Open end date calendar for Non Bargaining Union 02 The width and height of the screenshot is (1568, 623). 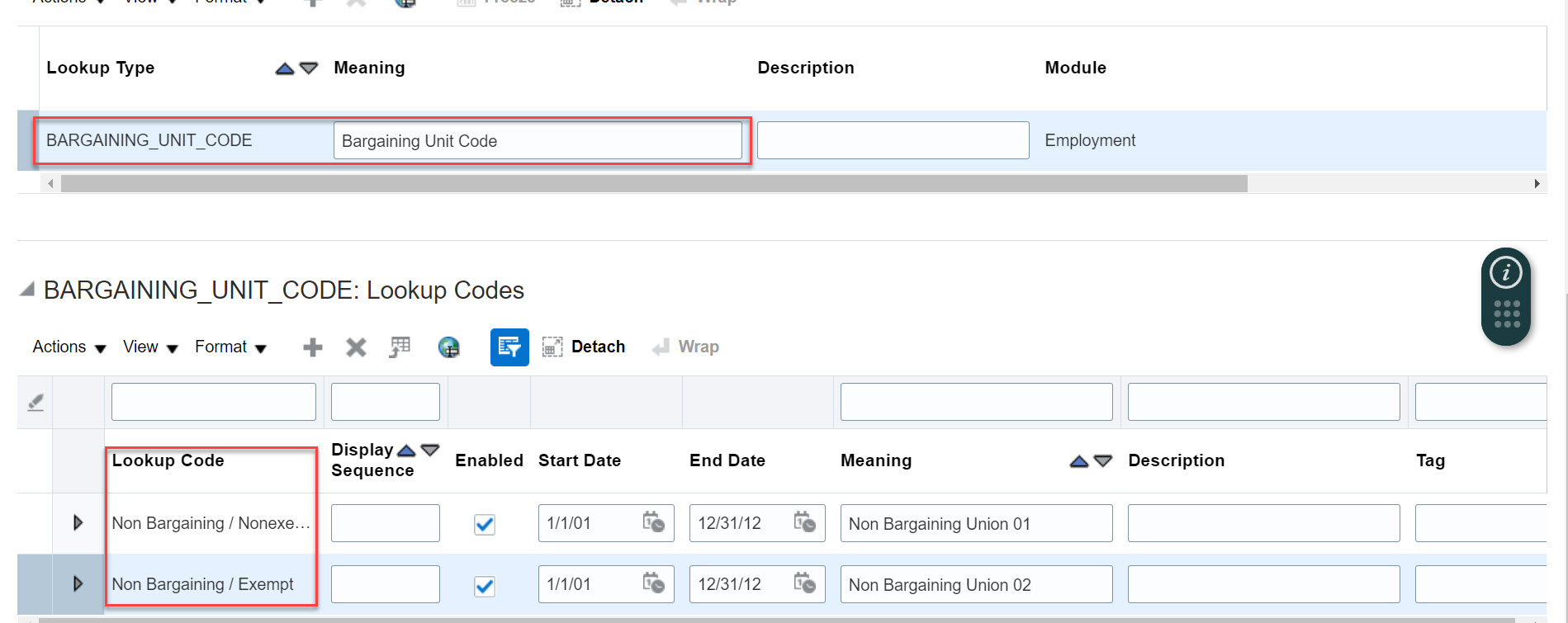804,584
